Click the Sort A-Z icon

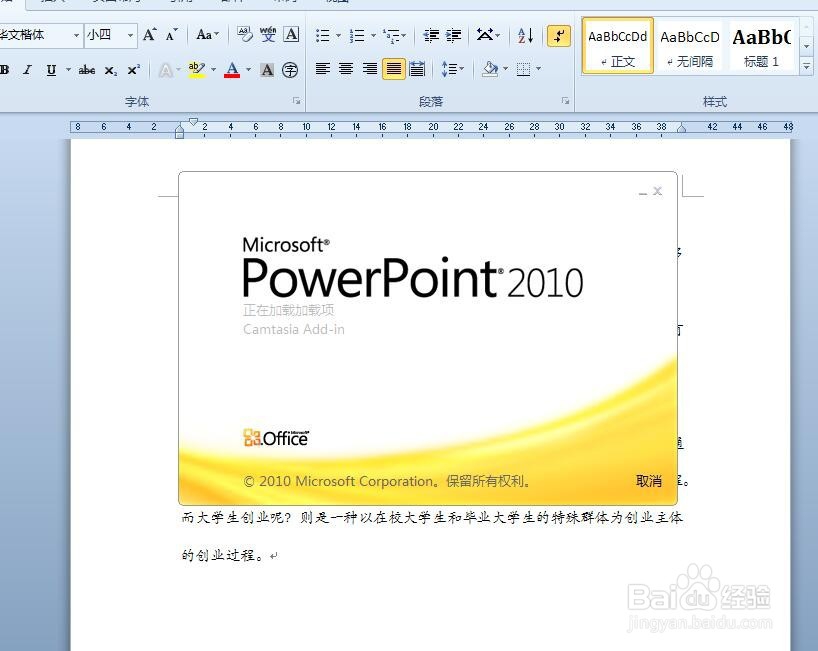[x=525, y=35]
